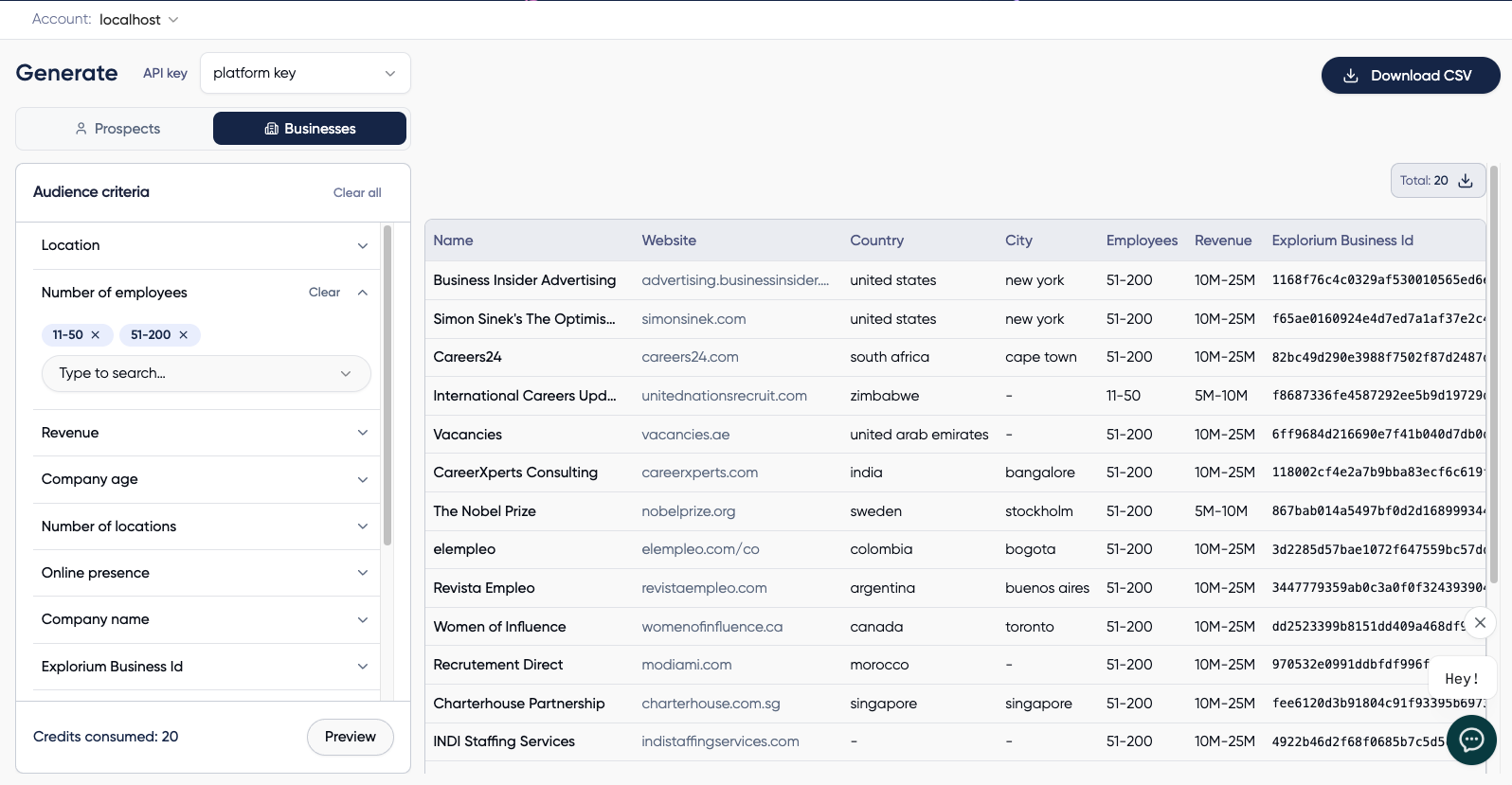Dismiss the Hey! chat popup
Image resolution: width=1512 pixels, height=785 pixels.
coord(1480,622)
